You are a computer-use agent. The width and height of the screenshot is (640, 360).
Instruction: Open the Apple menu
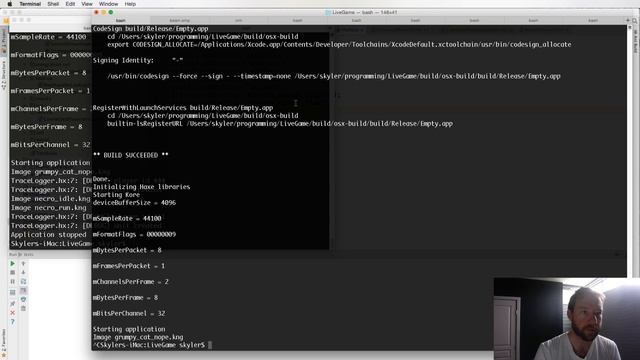click(10, 4)
